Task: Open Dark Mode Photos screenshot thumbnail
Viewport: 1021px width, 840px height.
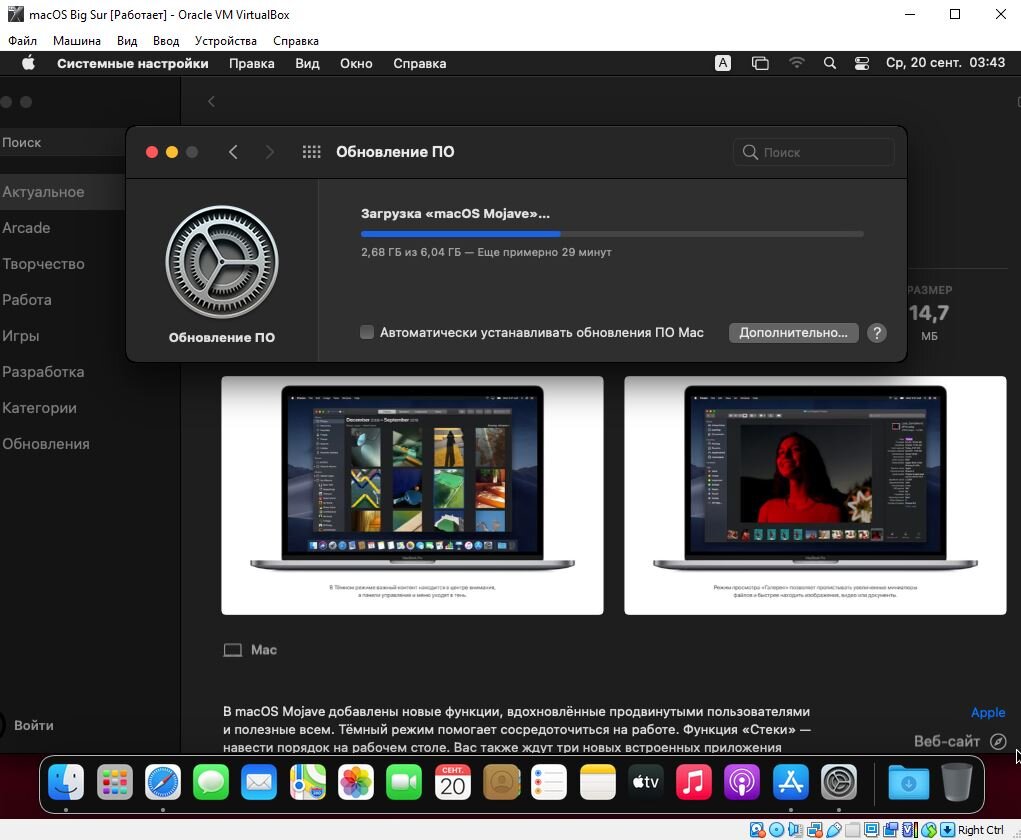Action: 412,495
